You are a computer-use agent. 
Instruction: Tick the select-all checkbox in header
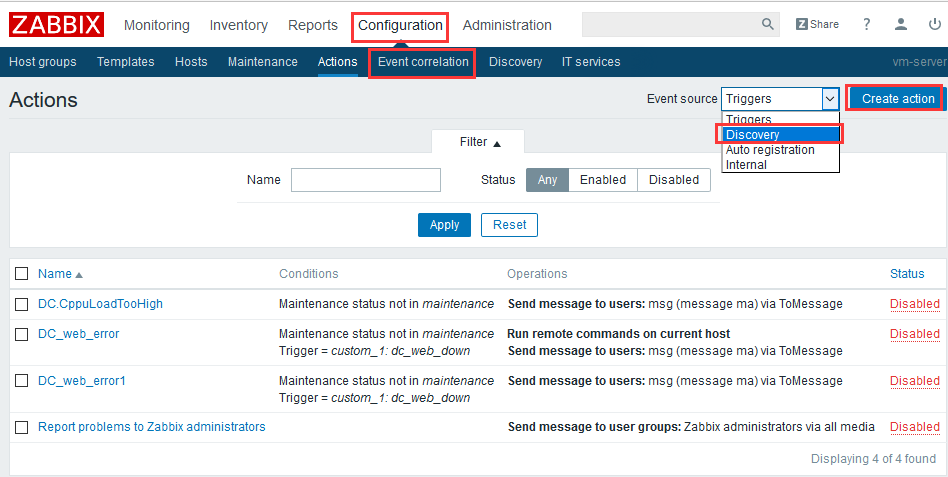(x=22, y=273)
